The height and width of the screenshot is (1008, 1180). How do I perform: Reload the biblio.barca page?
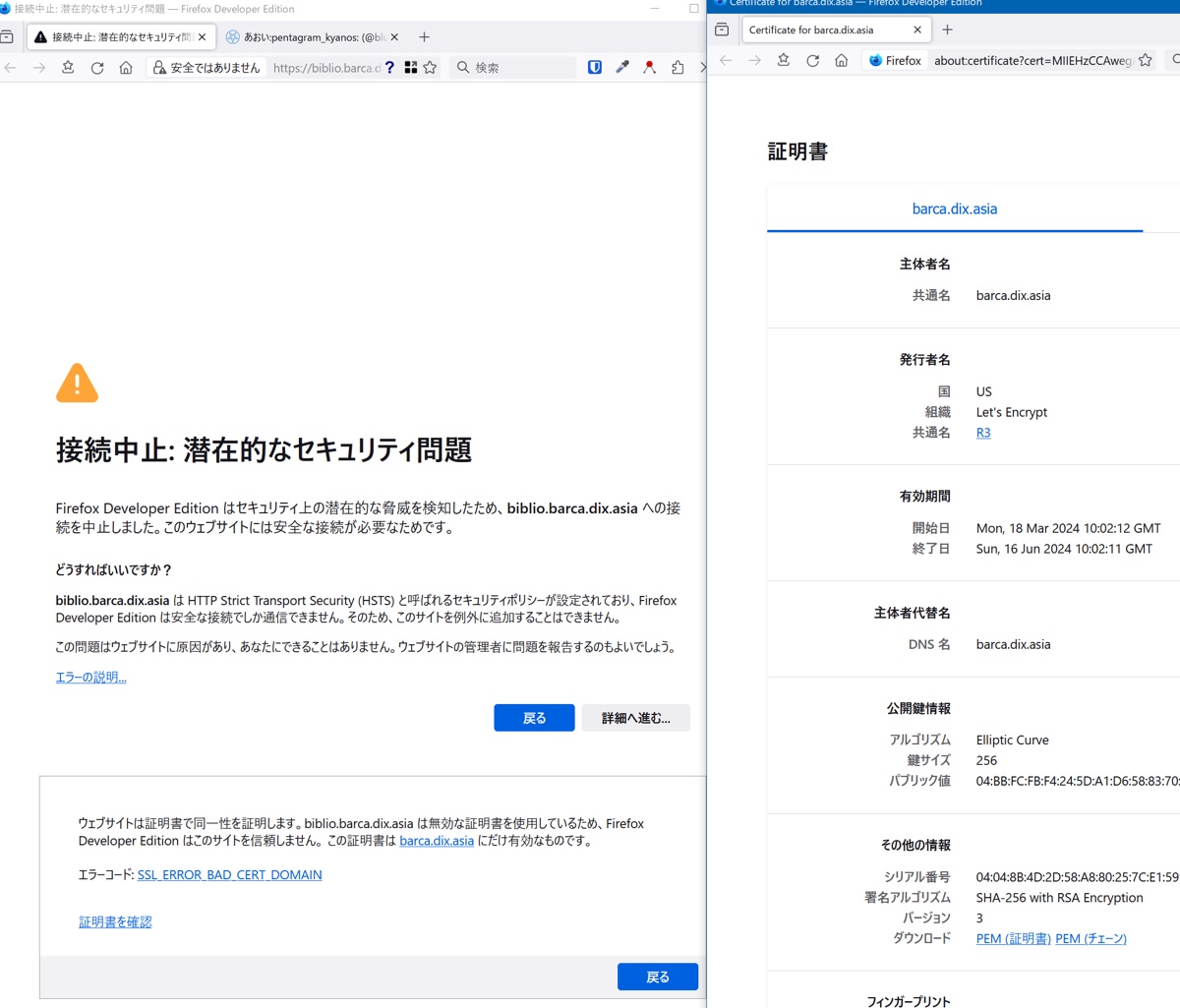[97, 68]
